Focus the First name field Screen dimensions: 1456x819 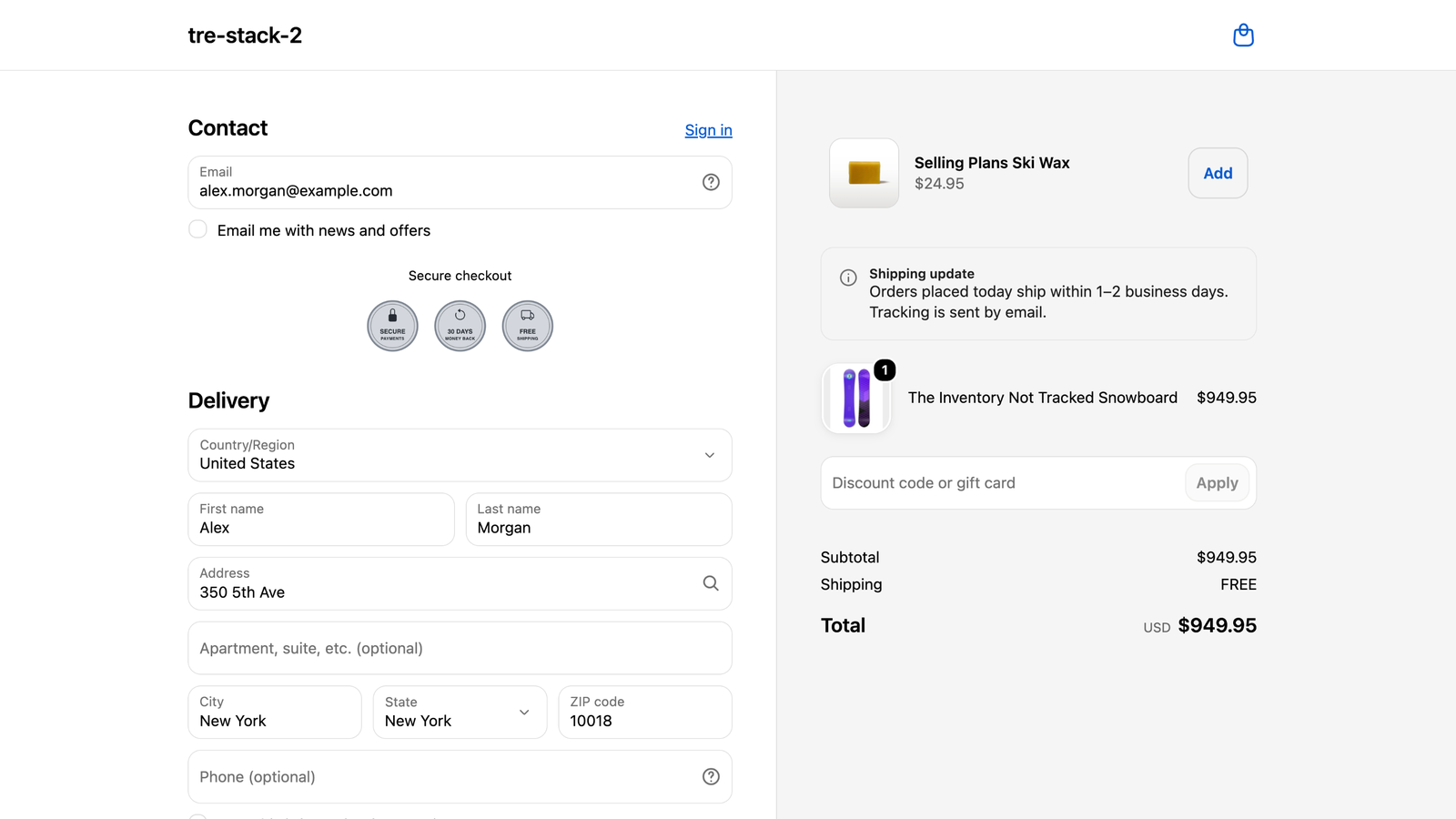click(x=321, y=520)
